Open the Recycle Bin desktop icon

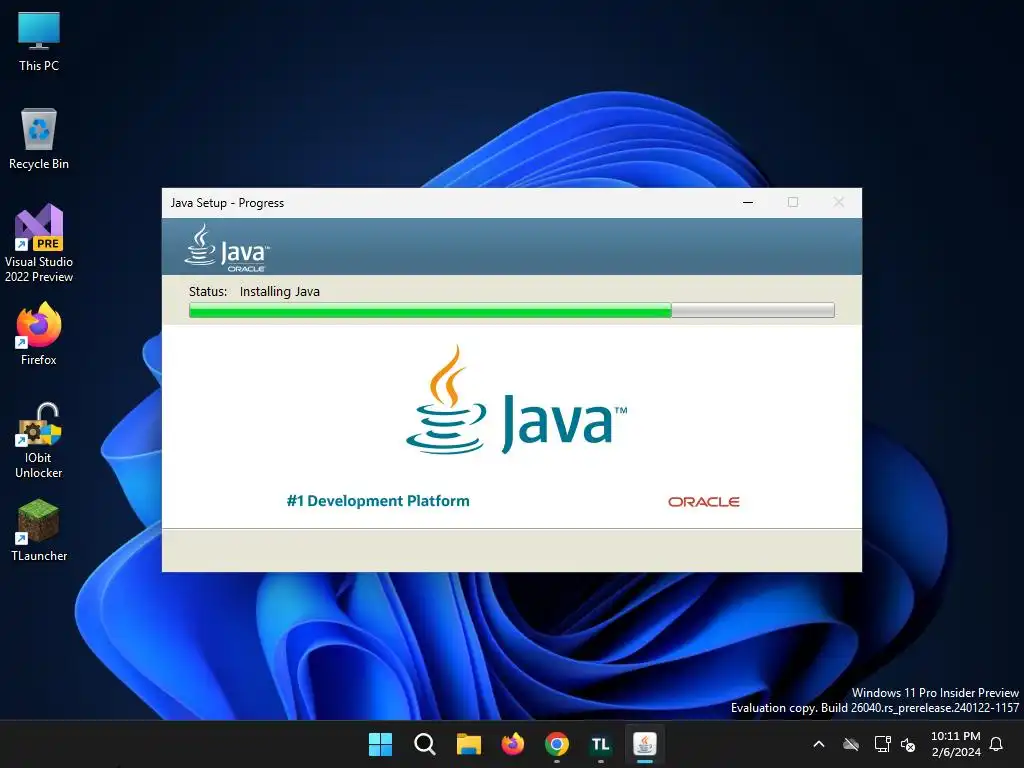tap(39, 139)
